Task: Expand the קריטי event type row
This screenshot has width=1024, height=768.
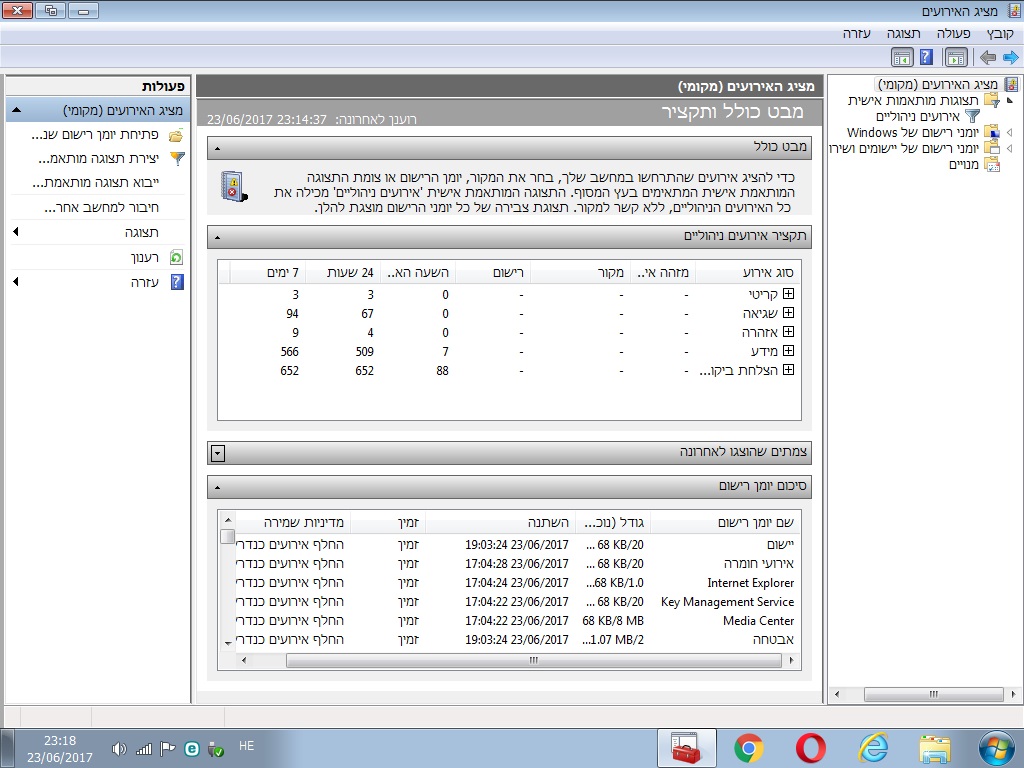Action: point(788,294)
